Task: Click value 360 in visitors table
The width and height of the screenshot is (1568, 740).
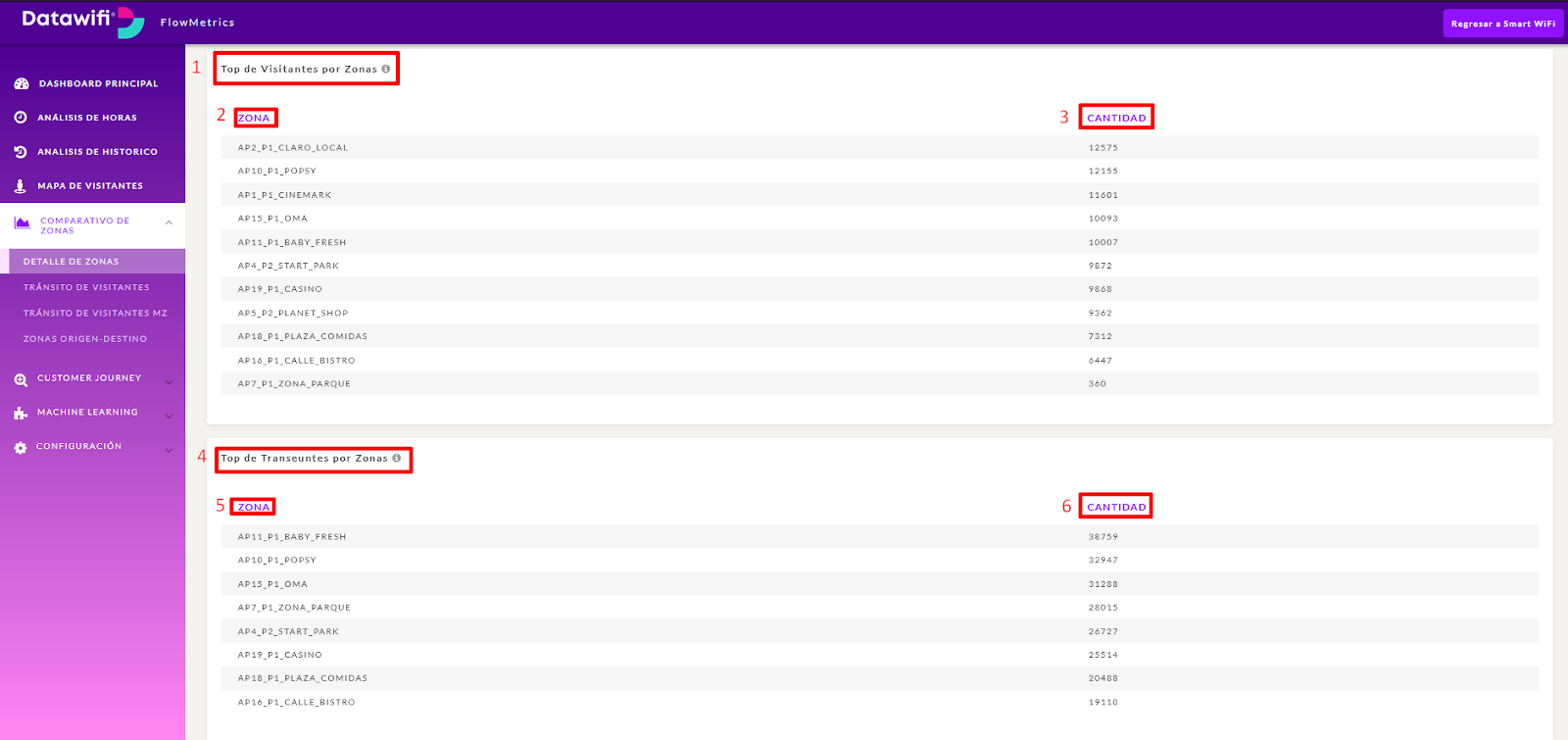Action: [1097, 384]
